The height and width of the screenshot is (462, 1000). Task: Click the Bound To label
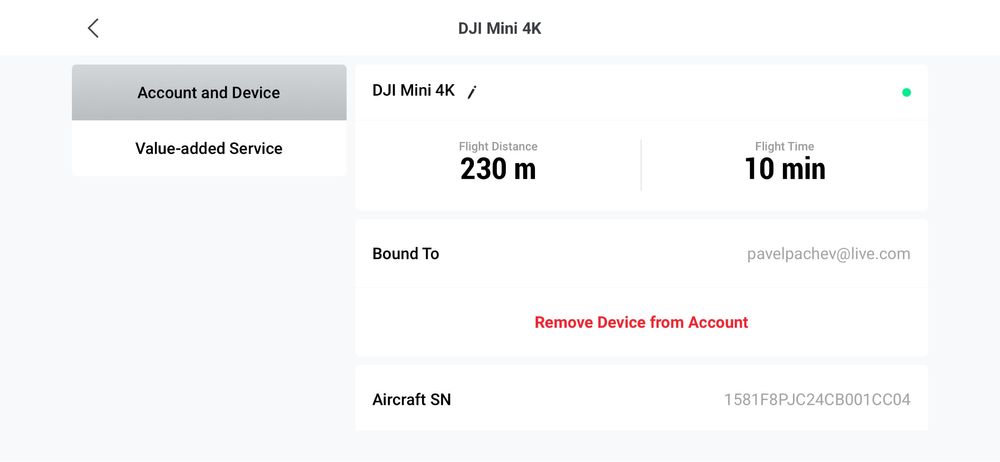pos(405,254)
